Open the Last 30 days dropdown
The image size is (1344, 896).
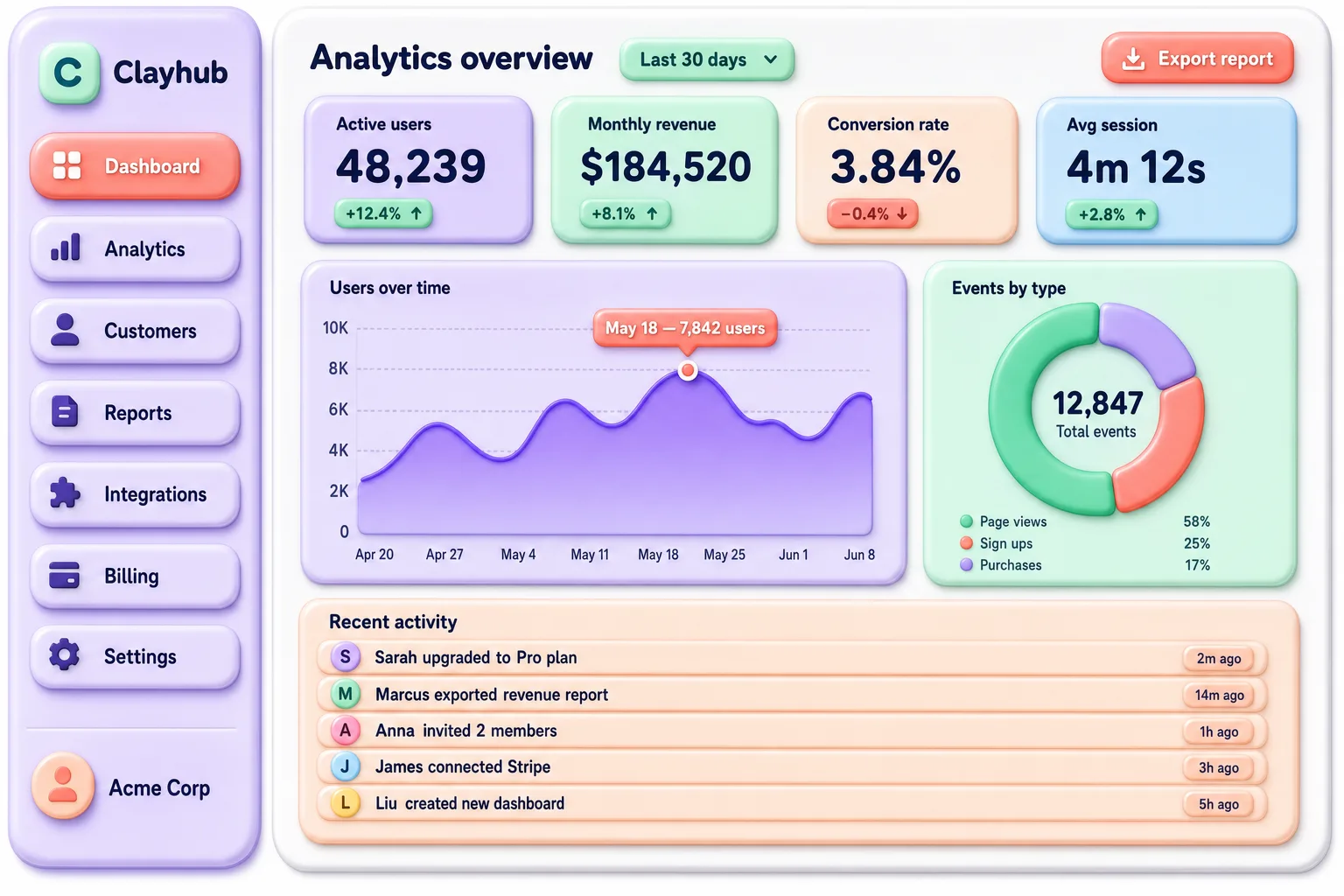pos(707,59)
